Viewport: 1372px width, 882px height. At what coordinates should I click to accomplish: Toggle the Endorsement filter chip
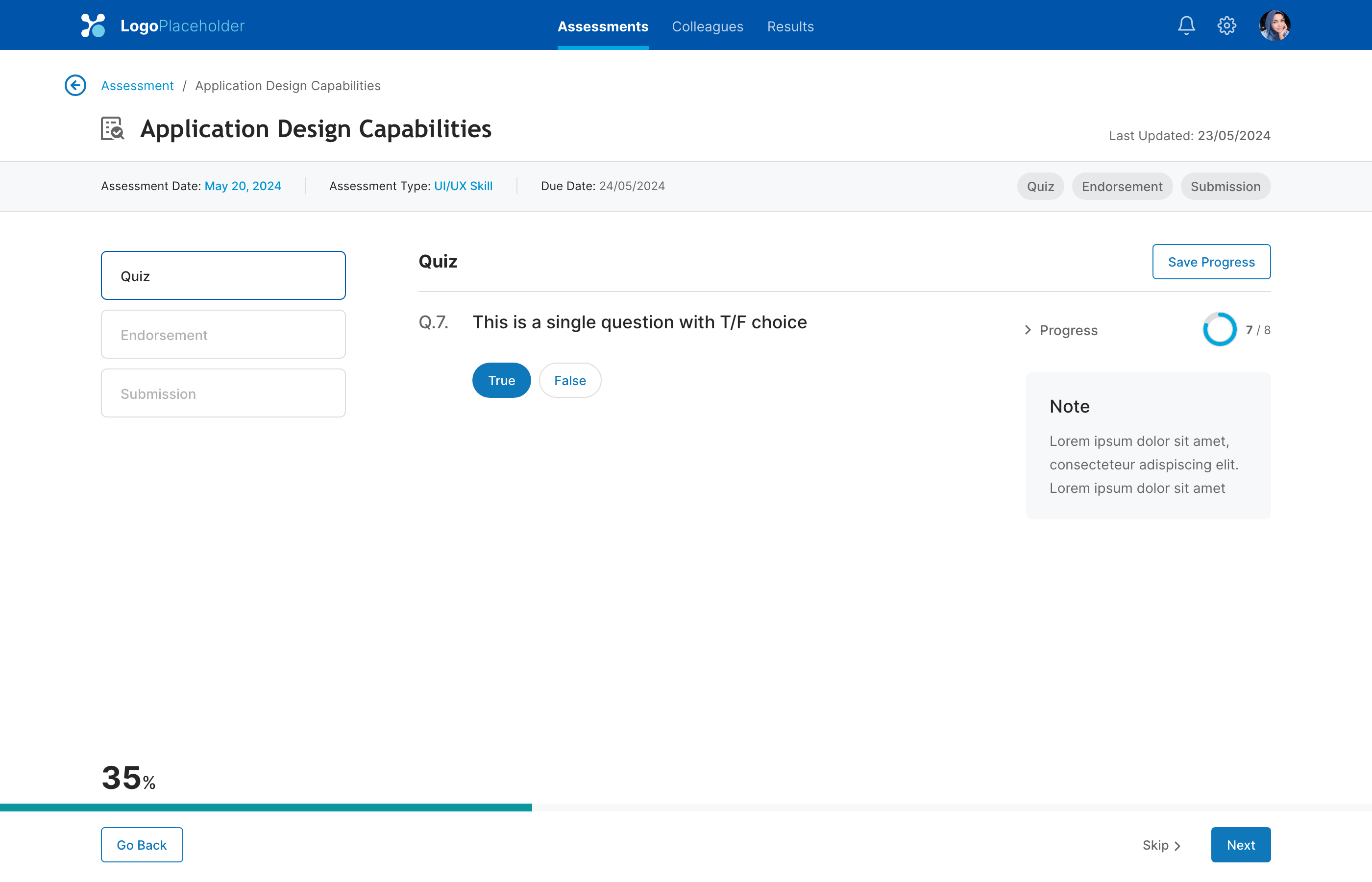coord(1121,187)
